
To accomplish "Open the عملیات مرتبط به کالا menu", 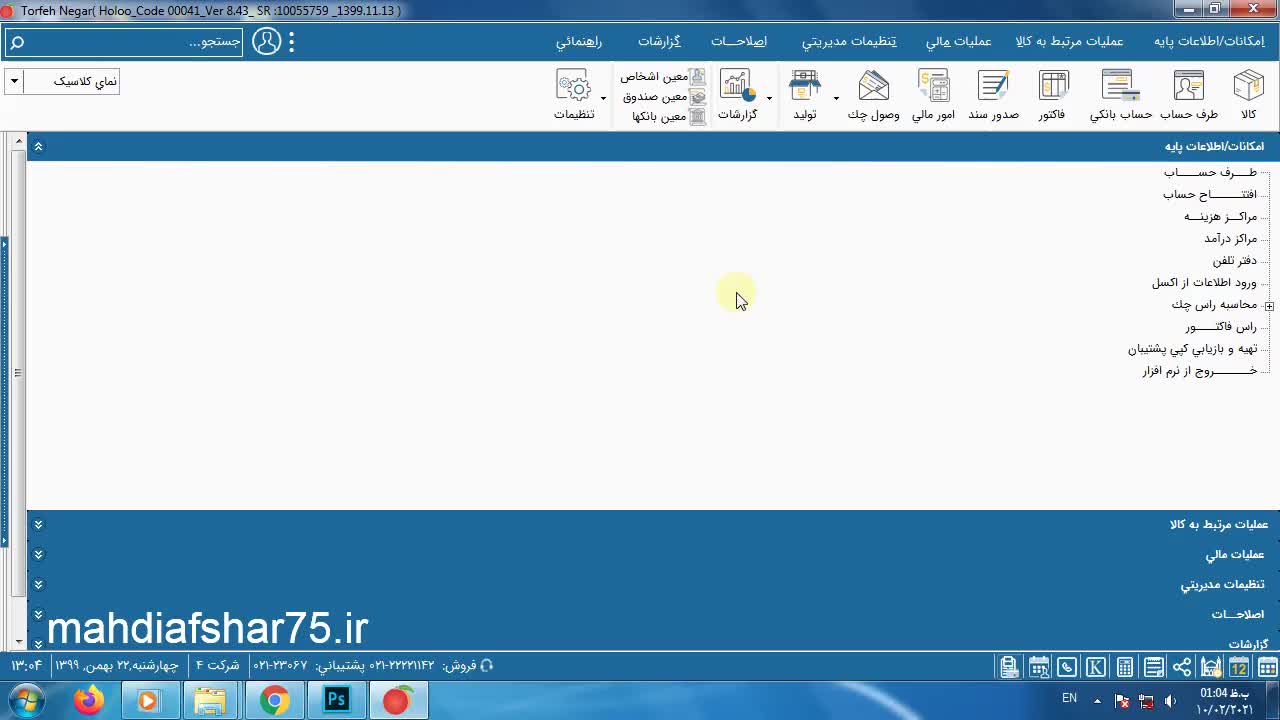I will pos(1069,42).
